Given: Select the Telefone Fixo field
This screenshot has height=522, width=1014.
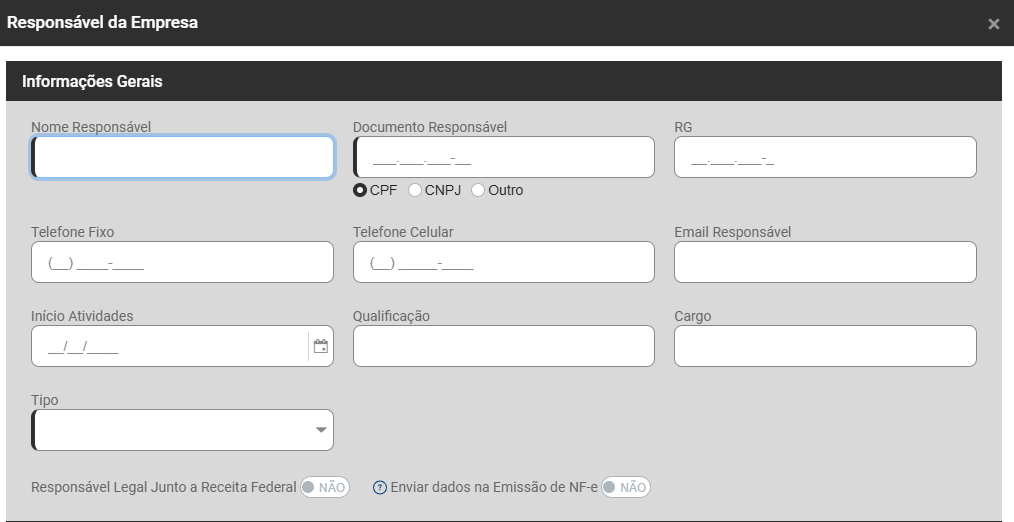Looking at the screenshot, I should 183,262.
